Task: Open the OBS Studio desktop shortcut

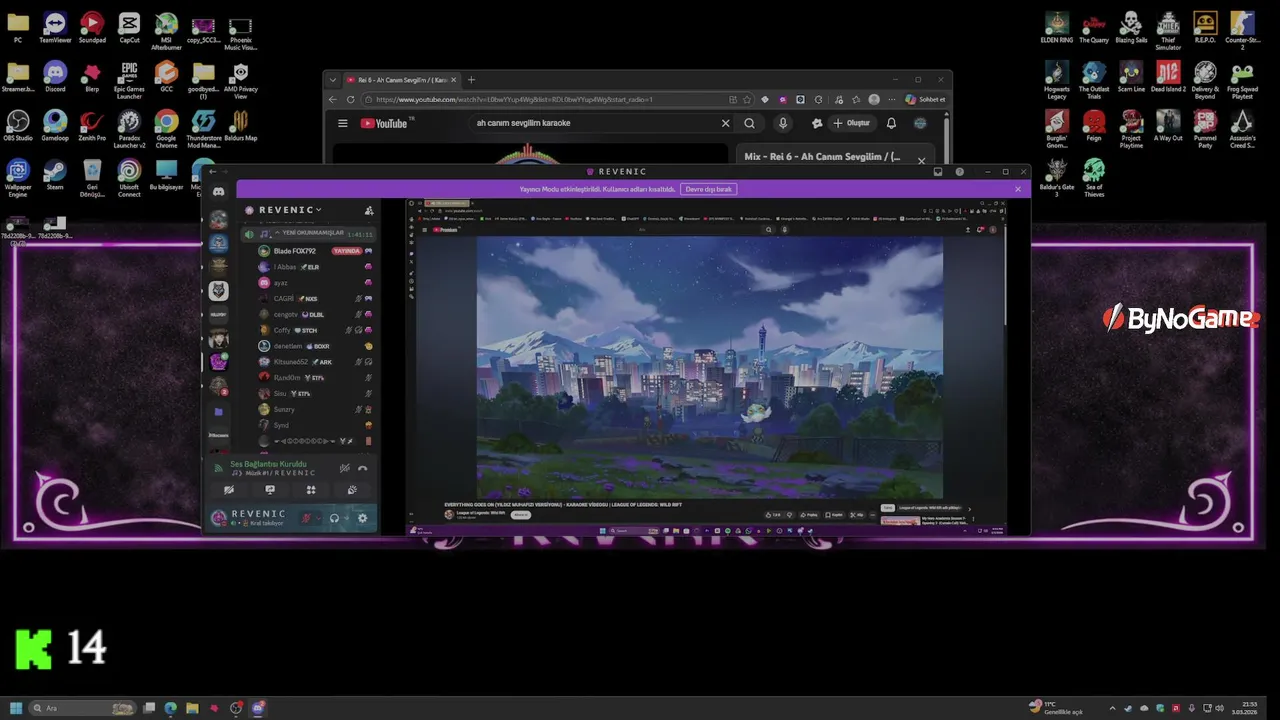Action: click(x=18, y=125)
